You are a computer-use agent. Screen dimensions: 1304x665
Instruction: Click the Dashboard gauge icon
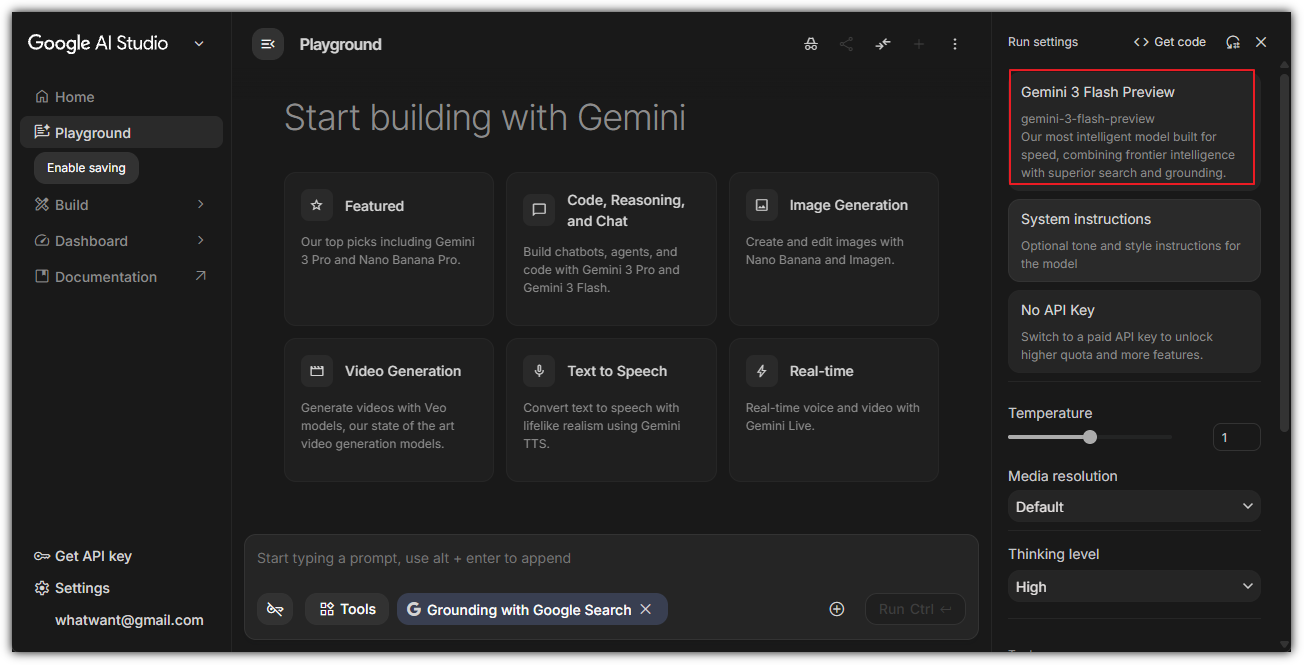(x=42, y=241)
